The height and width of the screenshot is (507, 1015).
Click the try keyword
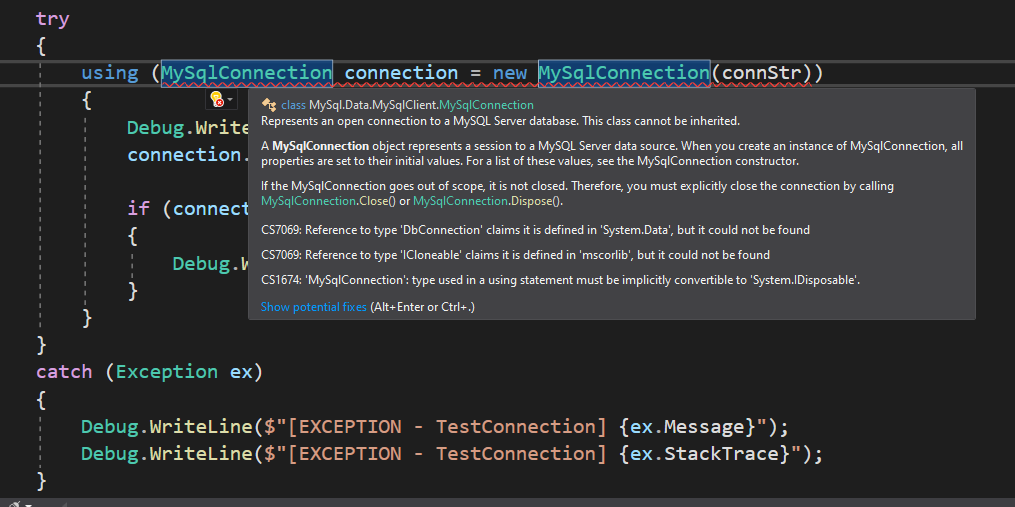click(x=52, y=19)
